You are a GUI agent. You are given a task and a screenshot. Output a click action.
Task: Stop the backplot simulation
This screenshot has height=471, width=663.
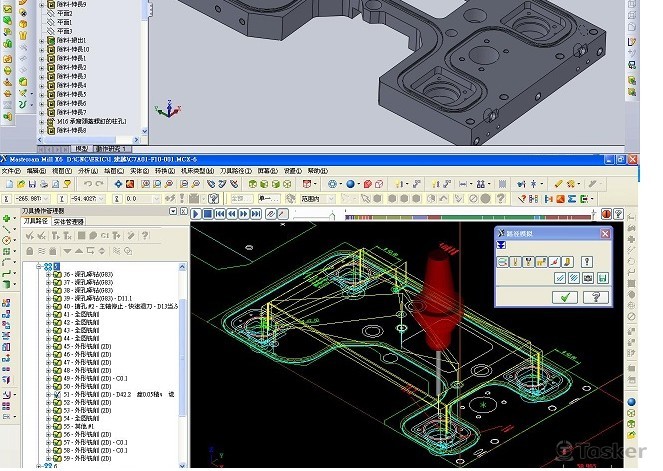(x=208, y=214)
